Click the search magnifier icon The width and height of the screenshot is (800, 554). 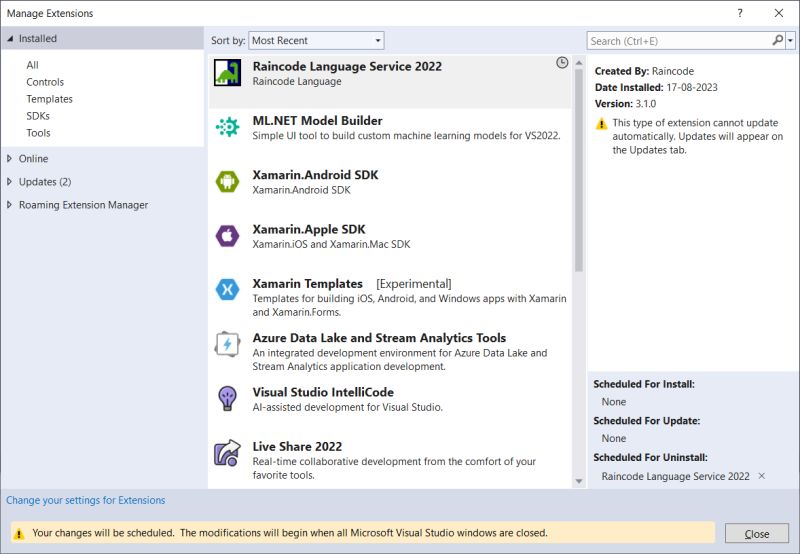778,40
